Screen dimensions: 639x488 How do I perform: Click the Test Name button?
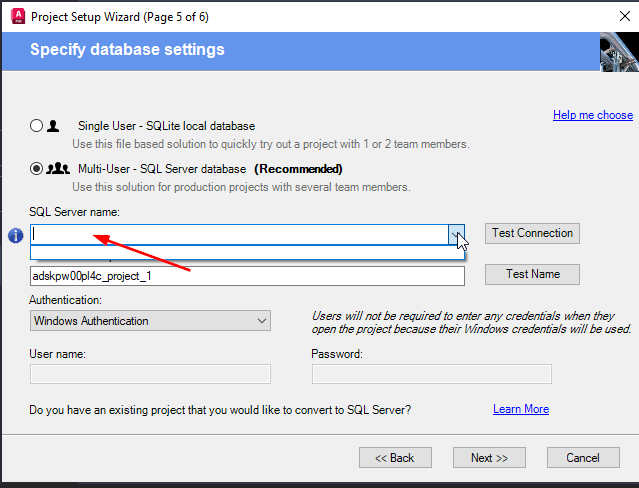[532, 274]
